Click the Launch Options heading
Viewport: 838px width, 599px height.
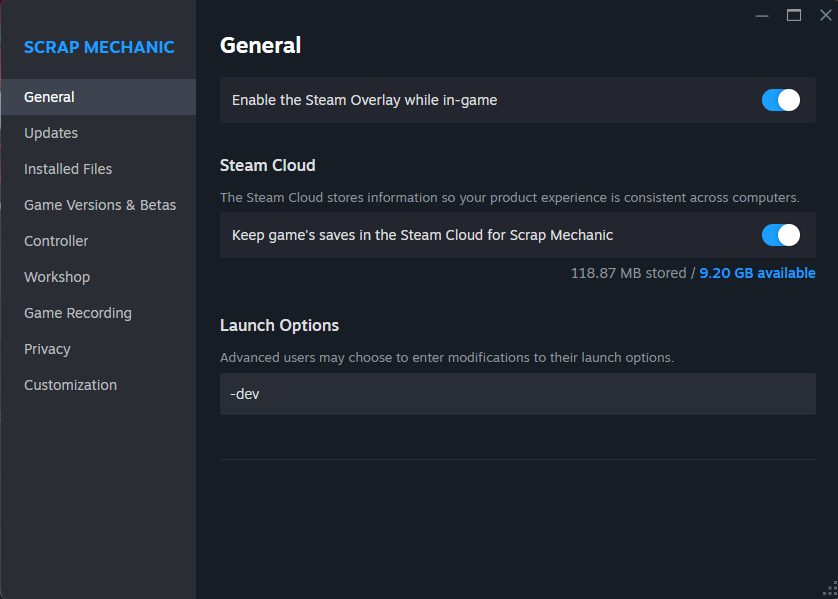tap(280, 325)
